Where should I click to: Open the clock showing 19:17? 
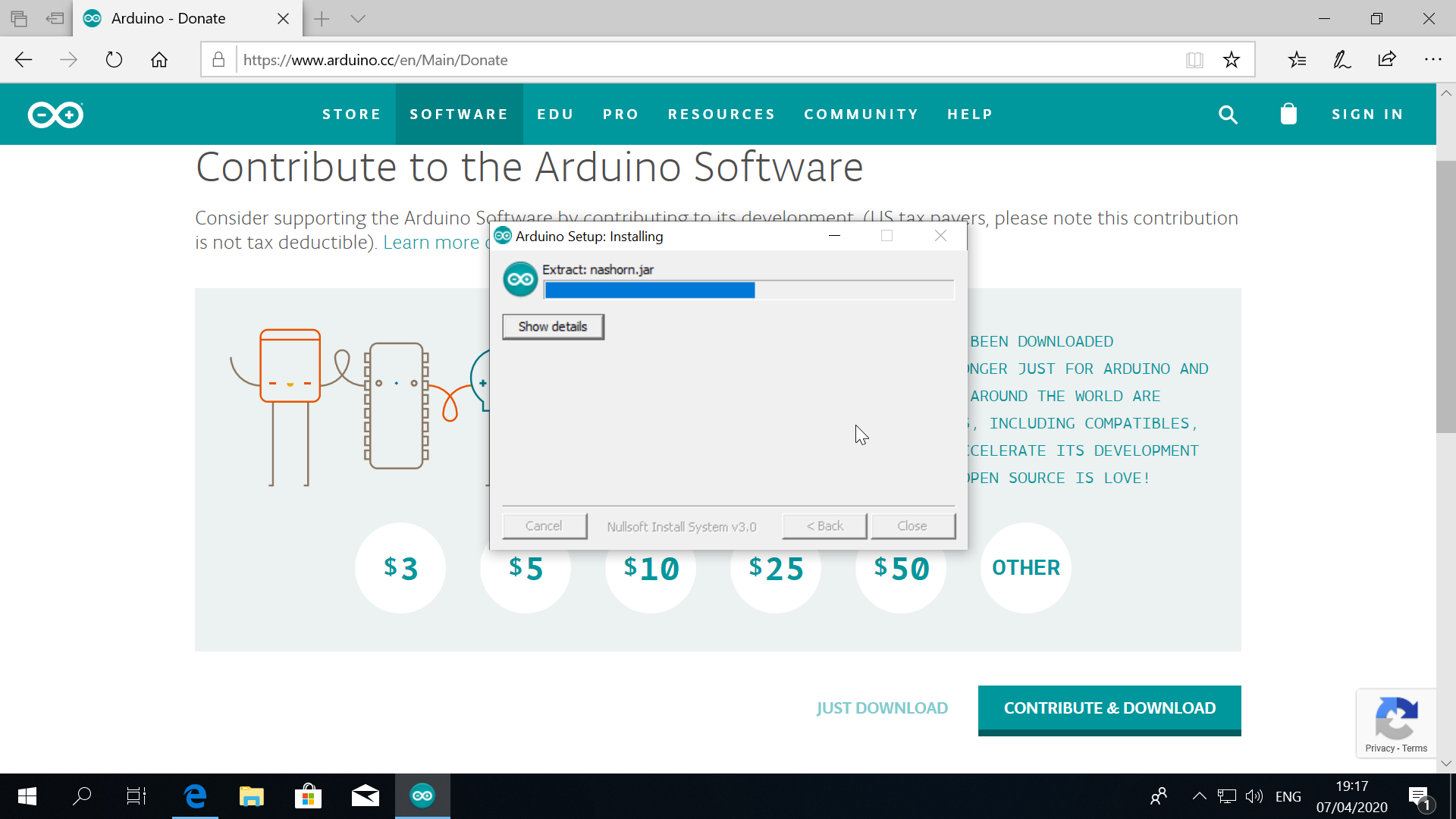tap(1351, 786)
